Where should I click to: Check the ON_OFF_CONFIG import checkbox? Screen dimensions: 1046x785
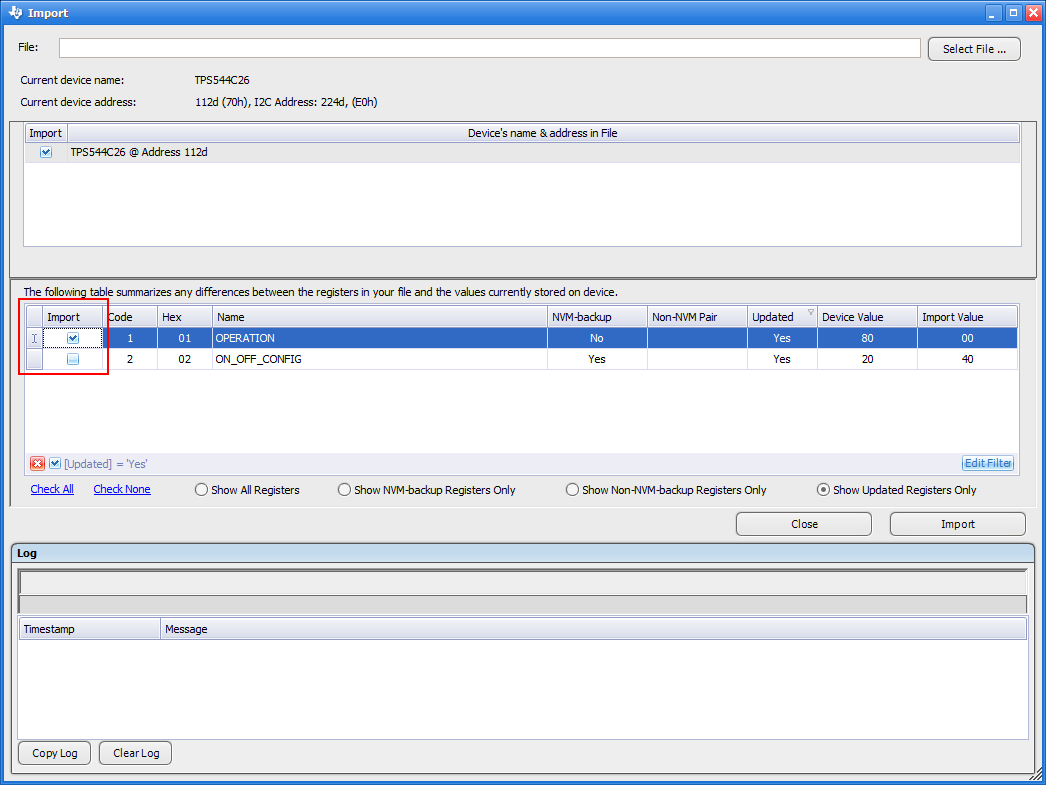73,359
